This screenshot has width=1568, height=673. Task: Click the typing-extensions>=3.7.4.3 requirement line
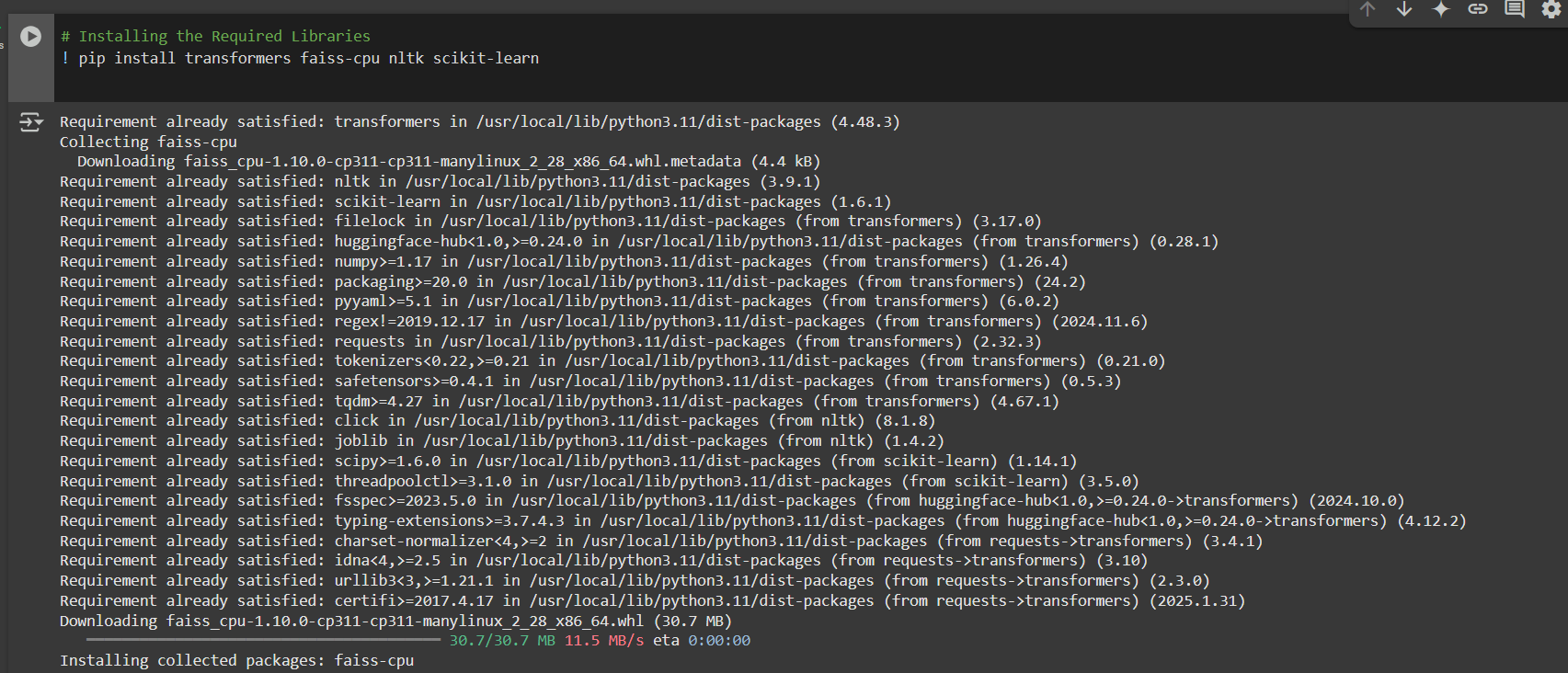pyautogui.click(x=763, y=521)
